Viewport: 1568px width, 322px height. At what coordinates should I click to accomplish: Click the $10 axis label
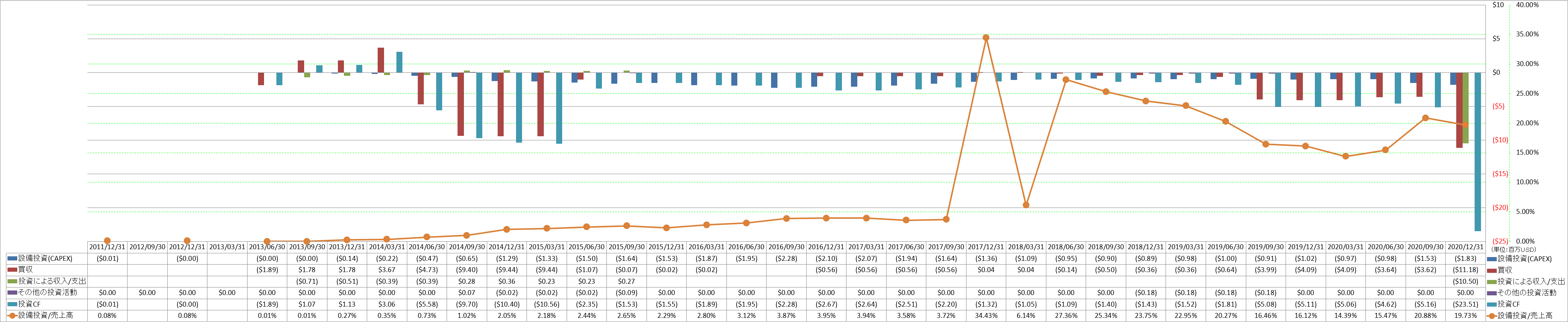(x=1497, y=5)
